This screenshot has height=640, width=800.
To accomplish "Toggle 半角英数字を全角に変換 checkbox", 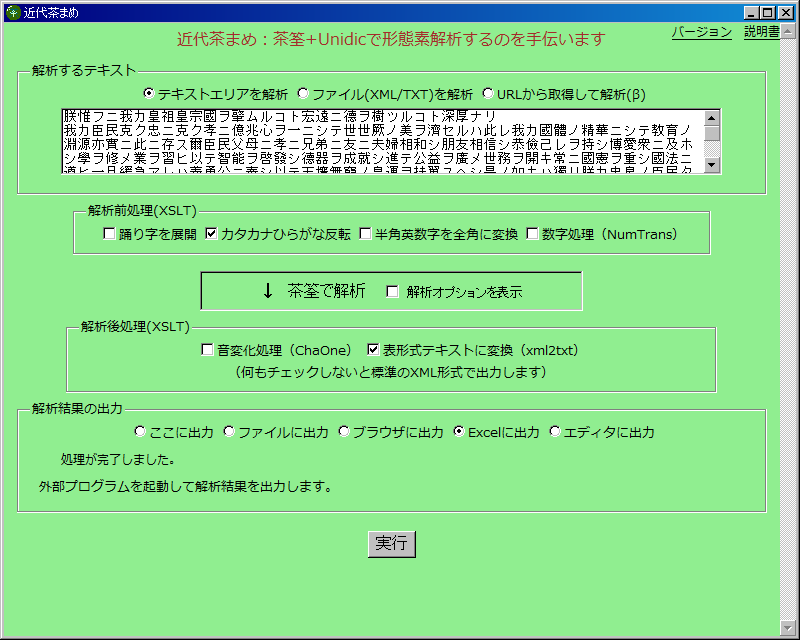I will [x=366, y=234].
